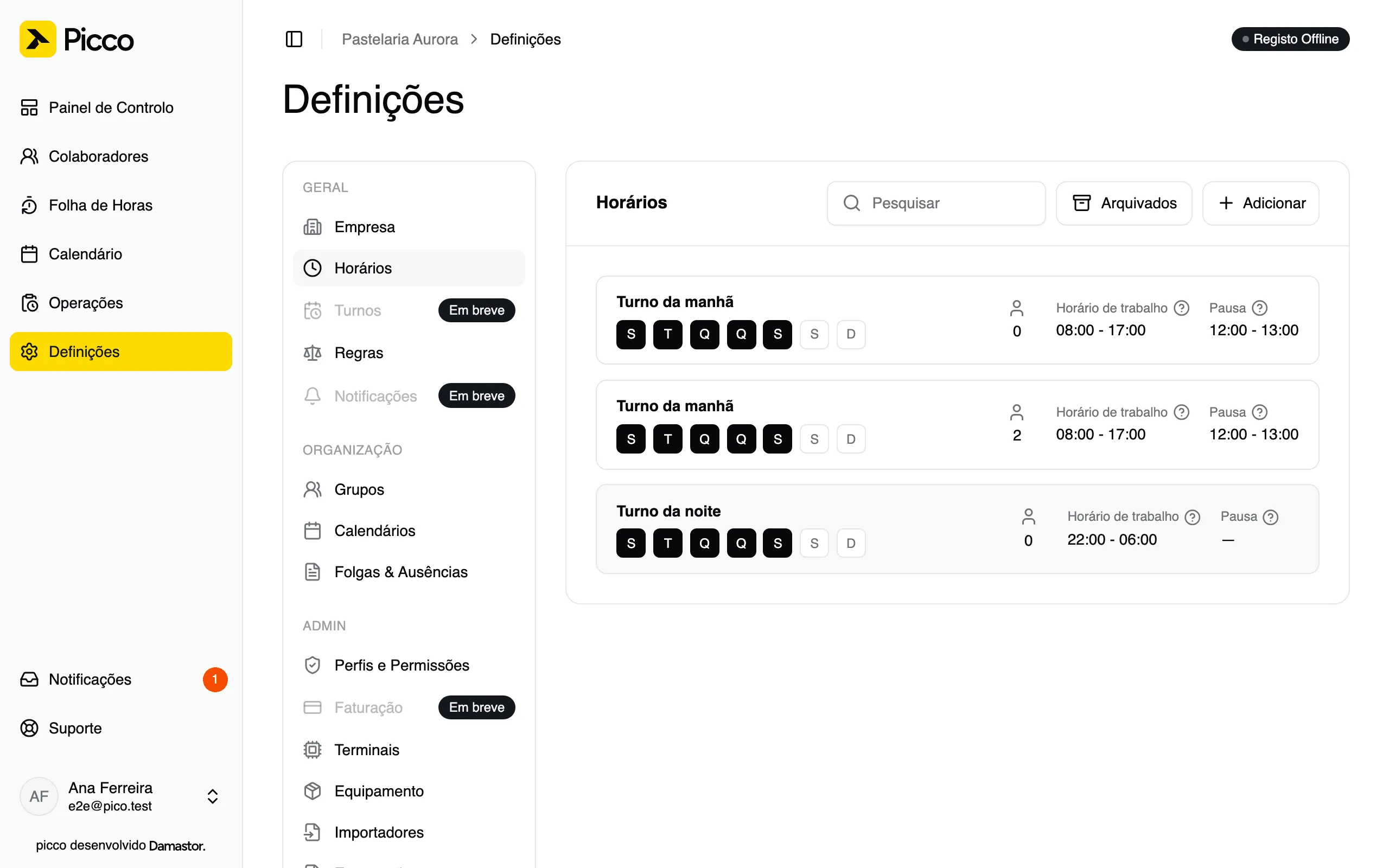1389x868 pixels.
Task: Click the Horários clock icon
Action: coord(312,268)
